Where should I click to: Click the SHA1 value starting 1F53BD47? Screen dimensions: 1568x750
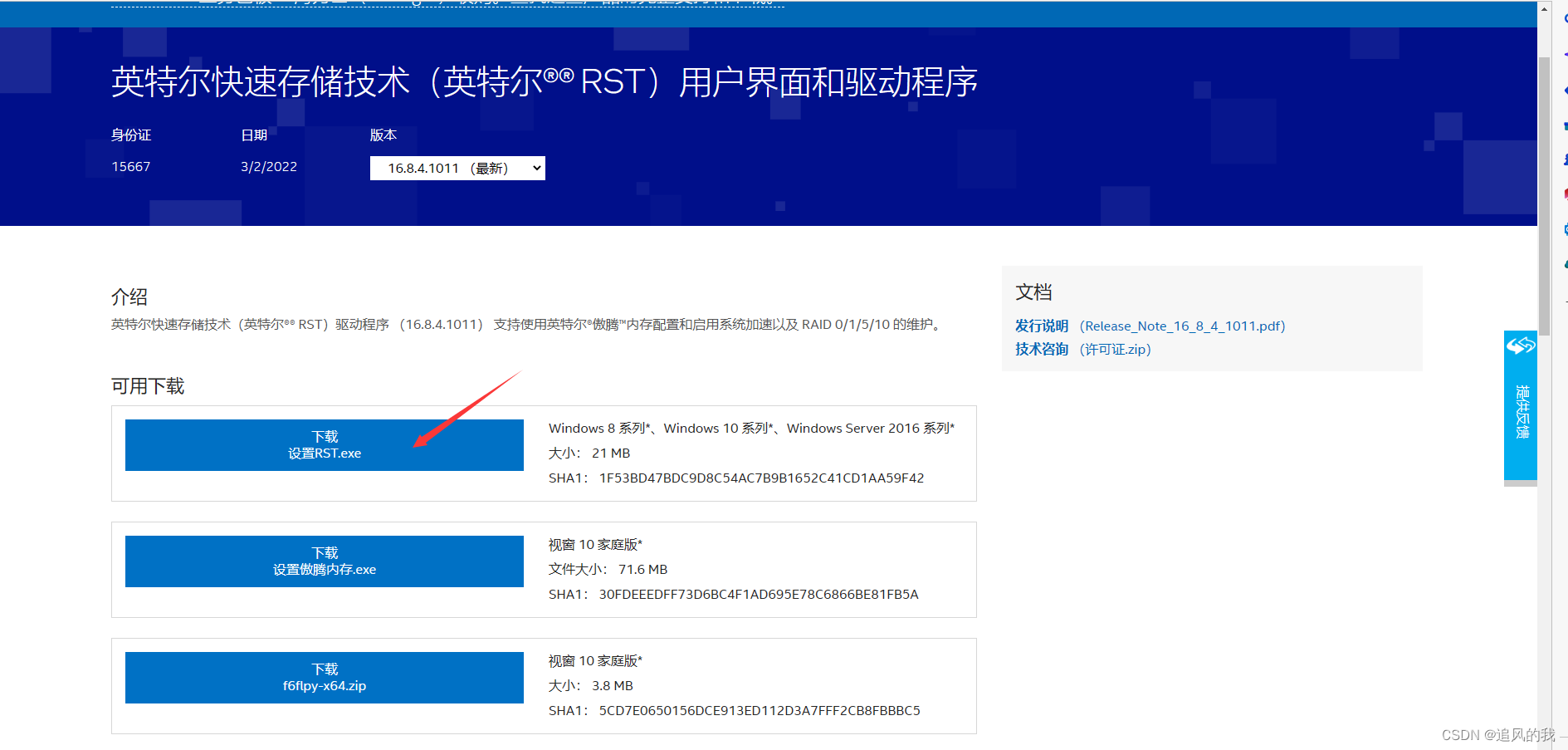pos(761,478)
